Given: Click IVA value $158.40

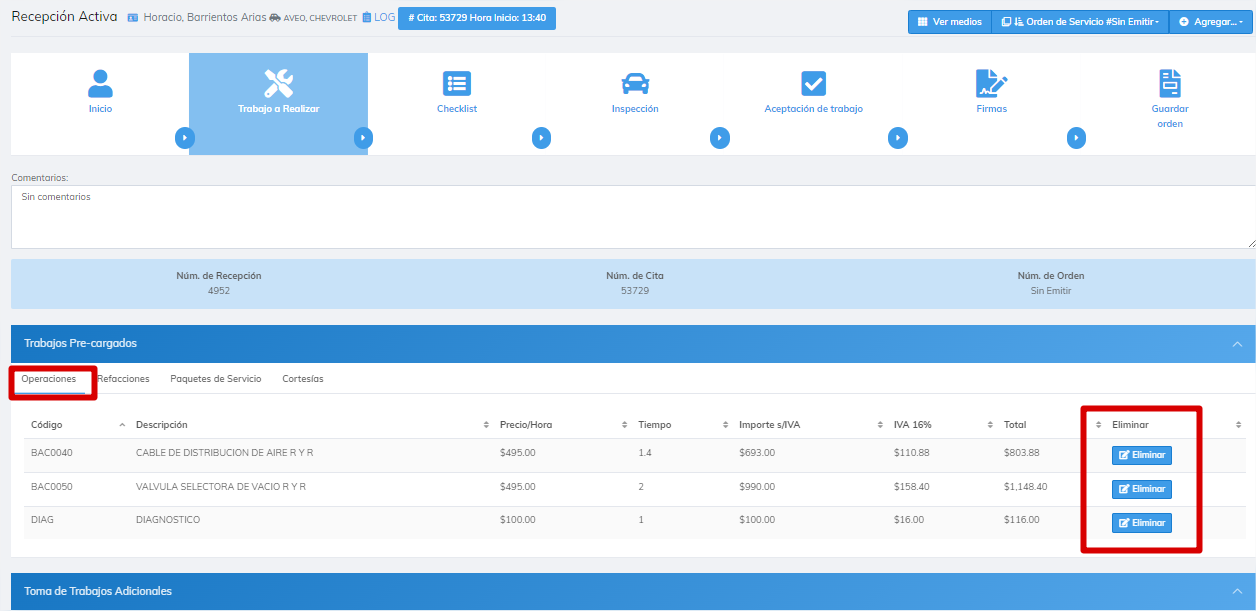Looking at the screenshot, I should [x=911, y=487].
